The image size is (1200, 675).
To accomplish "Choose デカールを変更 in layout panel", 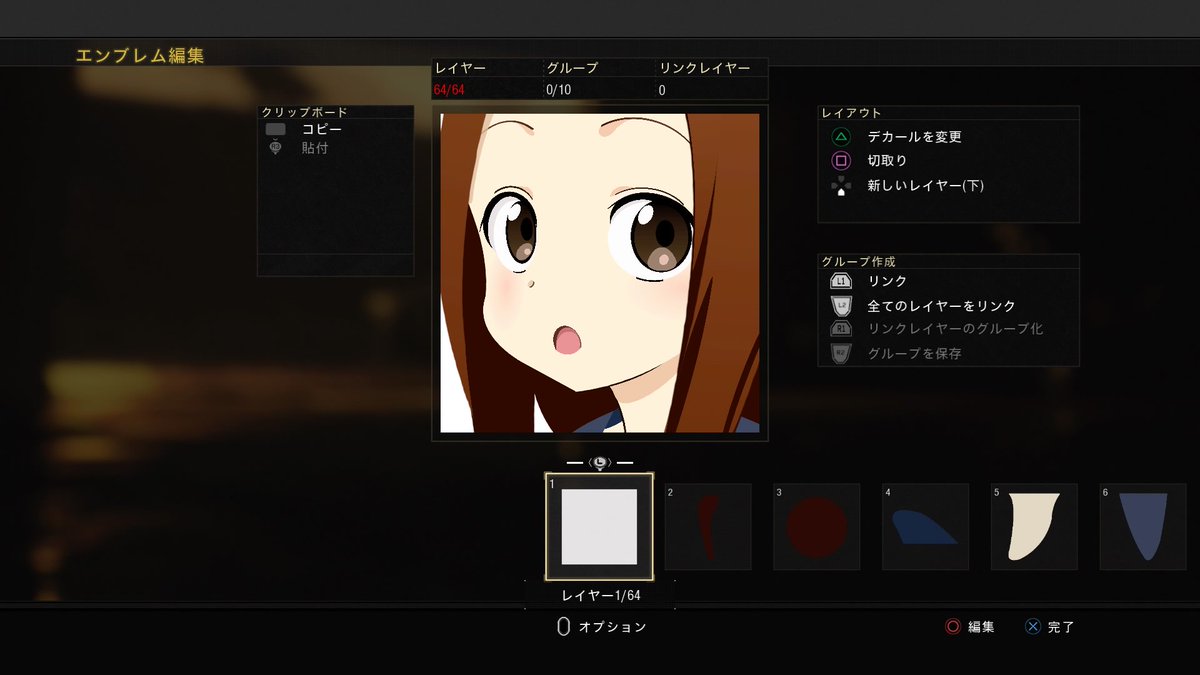I will point(914,137).
